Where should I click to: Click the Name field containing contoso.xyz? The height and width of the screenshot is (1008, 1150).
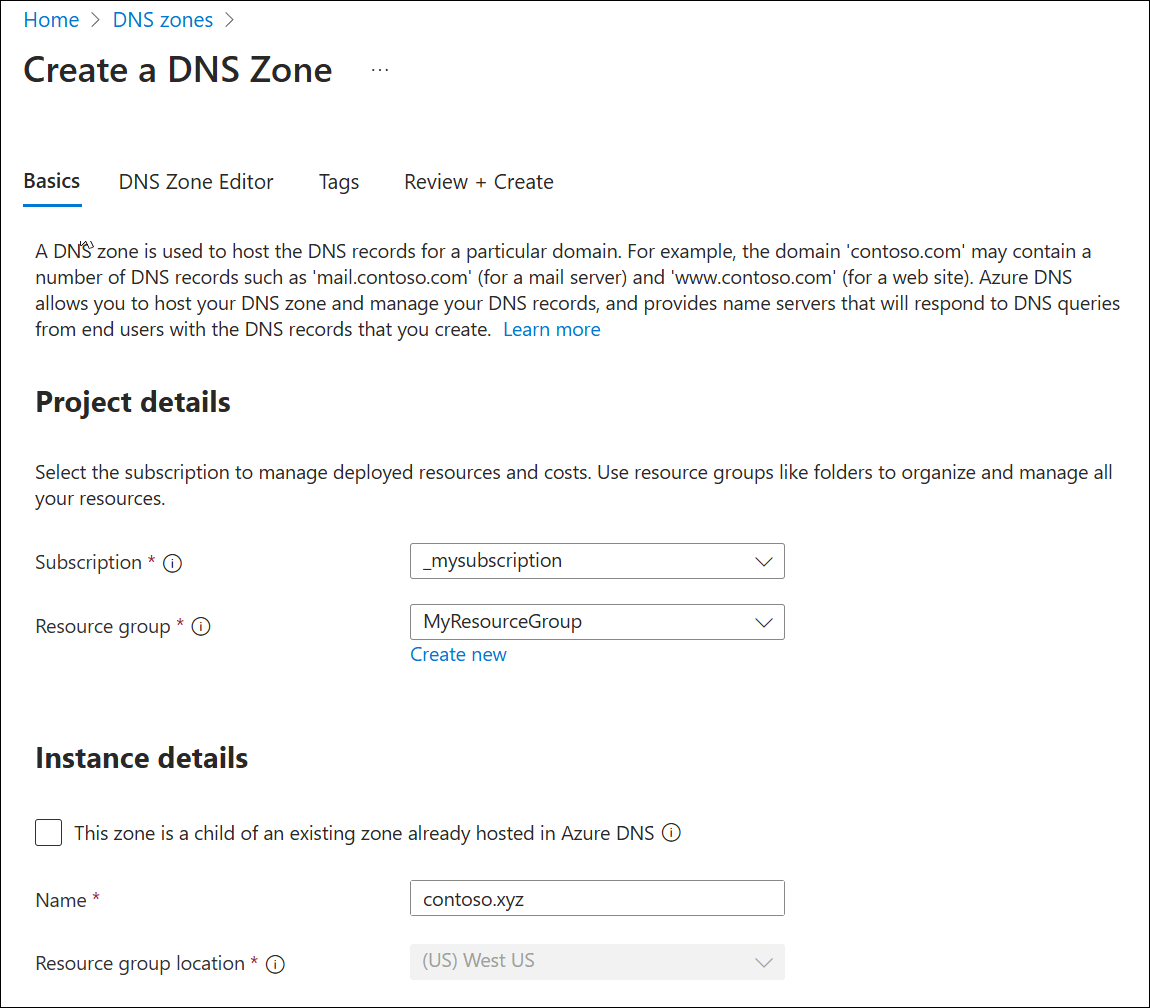click(597, 898)
